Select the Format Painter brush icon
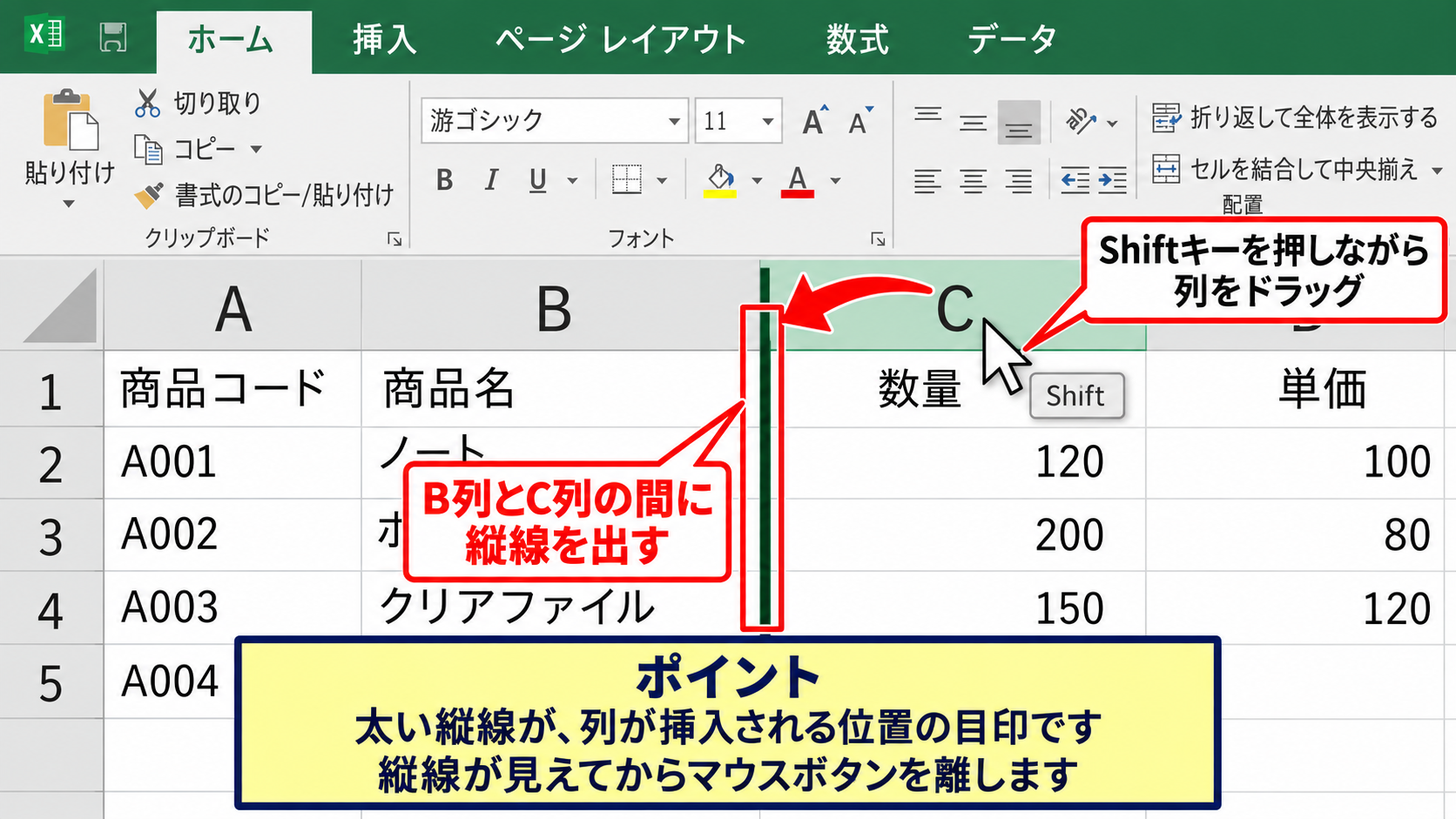Screen dimensions: 1456x819 tap(148, 195)
